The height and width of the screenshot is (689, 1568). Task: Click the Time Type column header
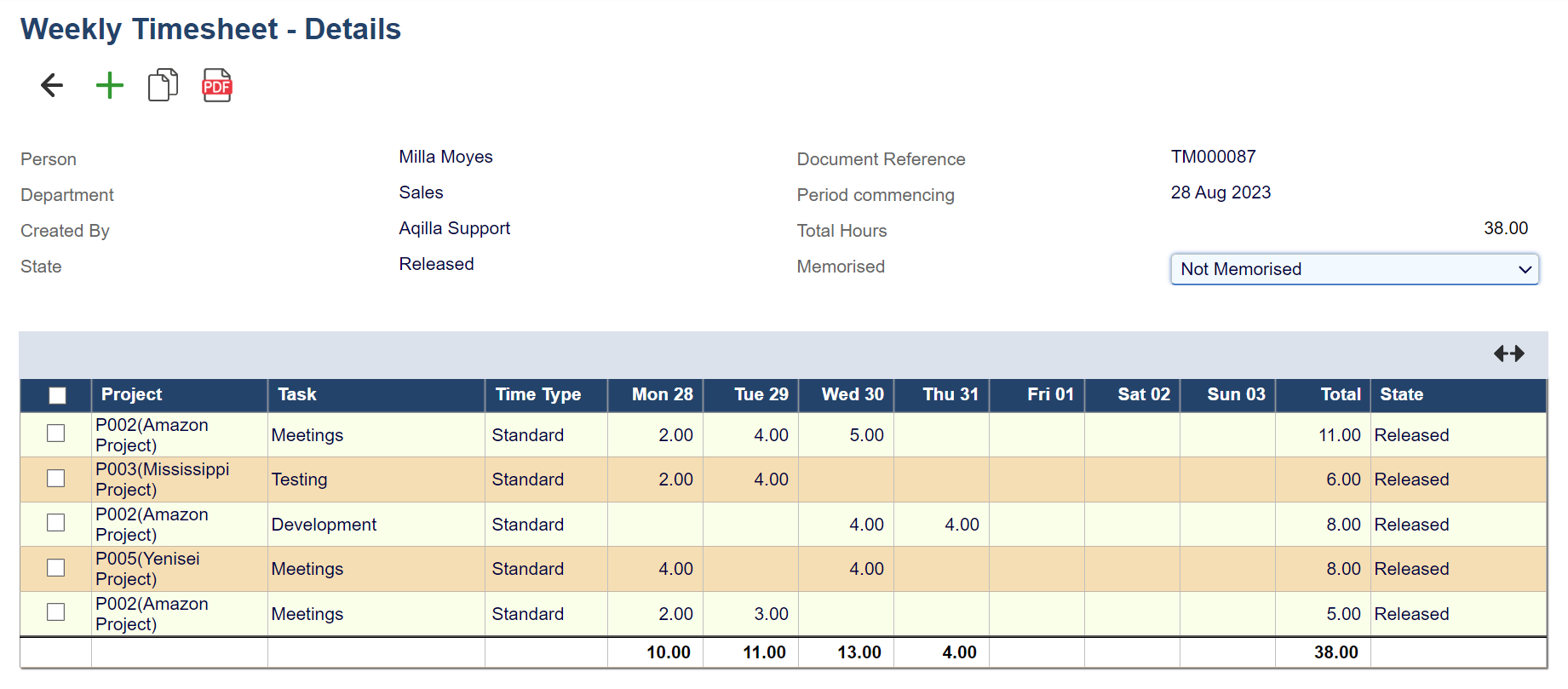538,394
